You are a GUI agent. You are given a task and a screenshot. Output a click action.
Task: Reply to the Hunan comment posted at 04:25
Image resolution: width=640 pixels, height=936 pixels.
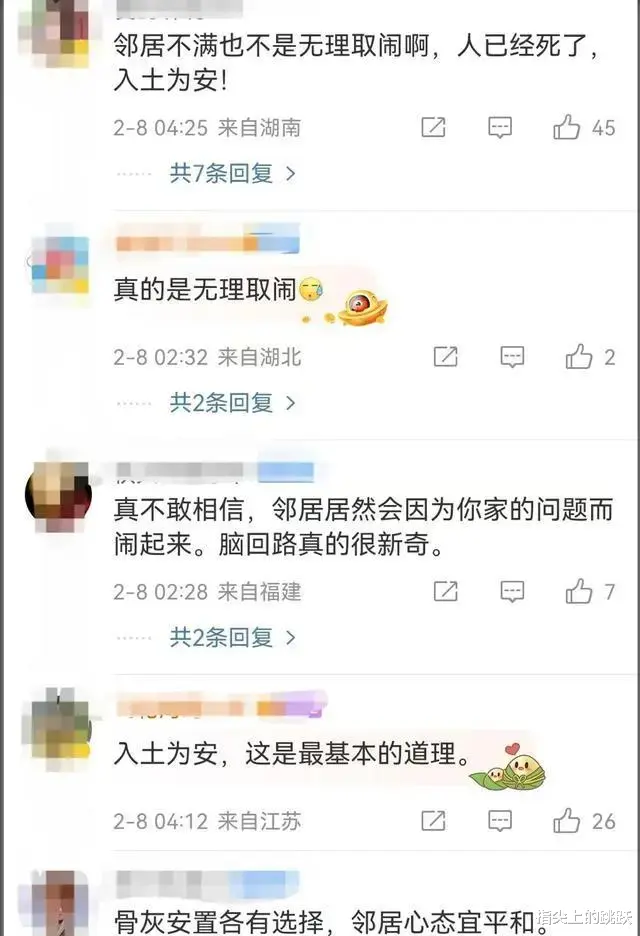click(x=500, y=127)
